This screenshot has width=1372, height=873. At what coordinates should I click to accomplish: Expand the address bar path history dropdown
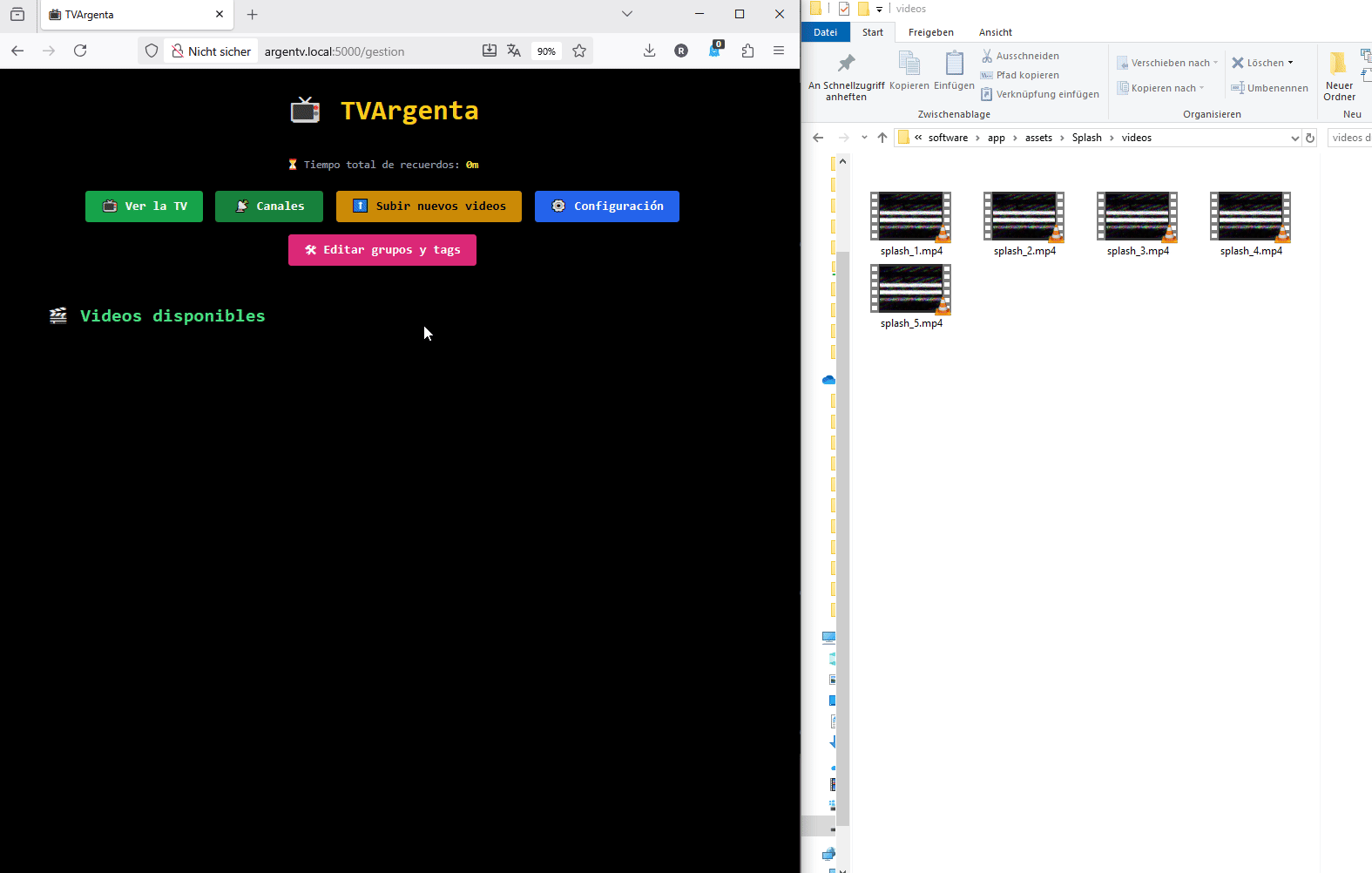1294,138
